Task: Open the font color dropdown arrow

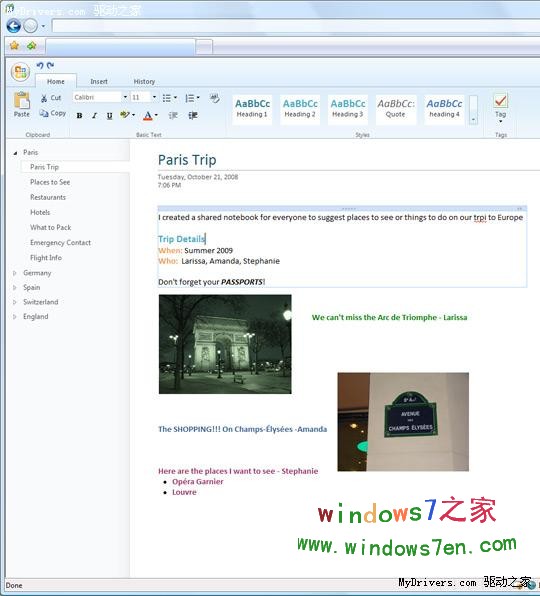Action: point(156,115)
